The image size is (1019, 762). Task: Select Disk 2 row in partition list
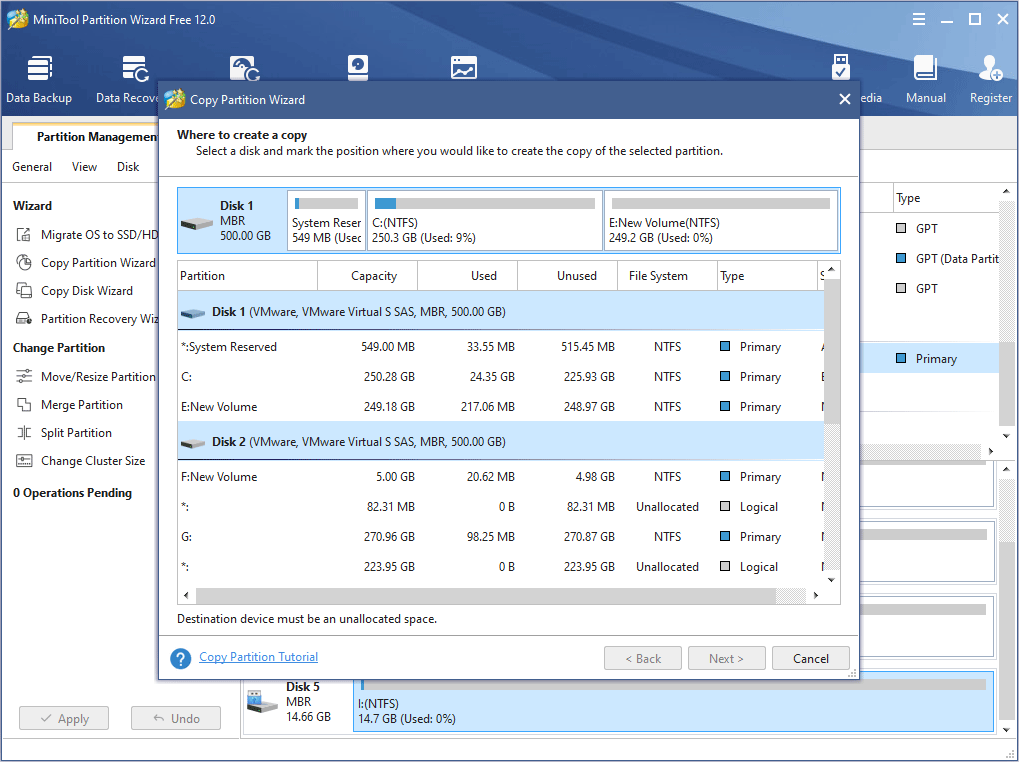tap(501, 442)
